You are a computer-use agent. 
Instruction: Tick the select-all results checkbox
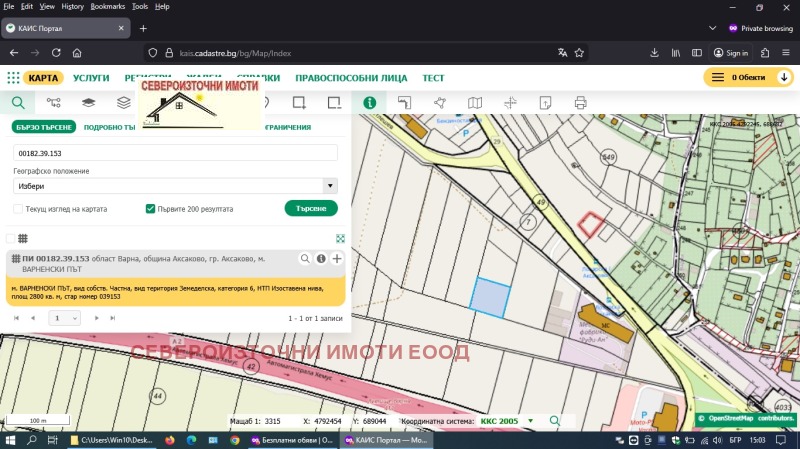point(10,238)
